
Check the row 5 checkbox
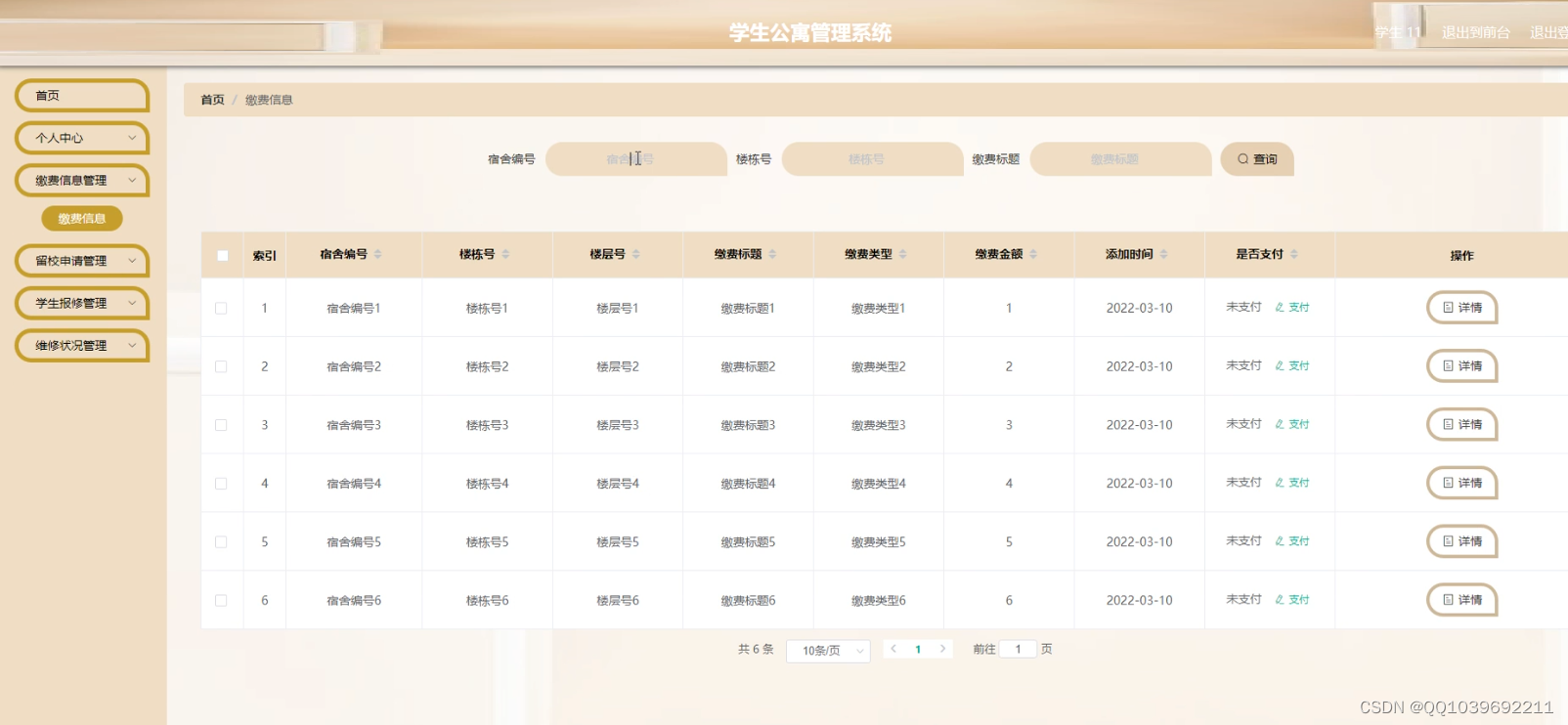pyautogui.click(x=221, y=542)
